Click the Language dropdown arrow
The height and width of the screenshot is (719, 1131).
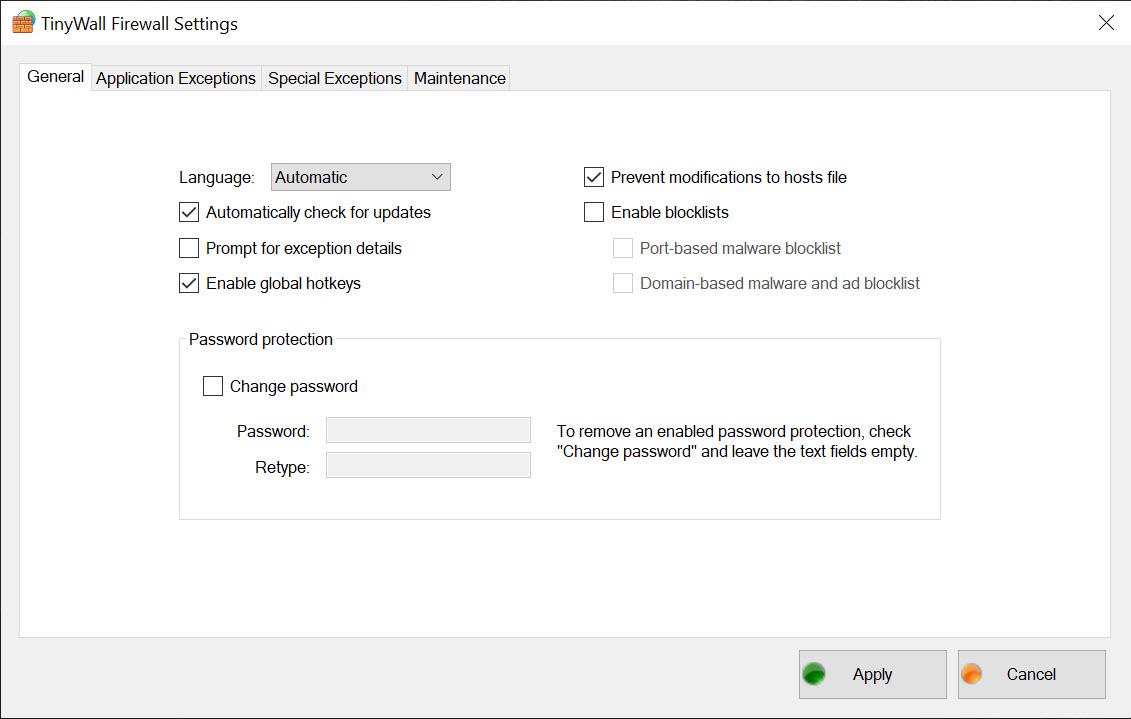tap(439, 176)
